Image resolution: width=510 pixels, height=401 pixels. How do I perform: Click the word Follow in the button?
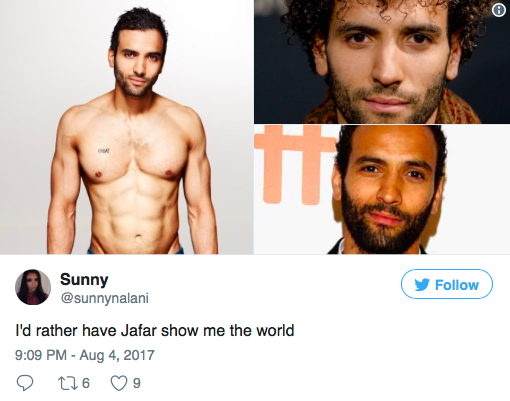click(x=457, y=285)
